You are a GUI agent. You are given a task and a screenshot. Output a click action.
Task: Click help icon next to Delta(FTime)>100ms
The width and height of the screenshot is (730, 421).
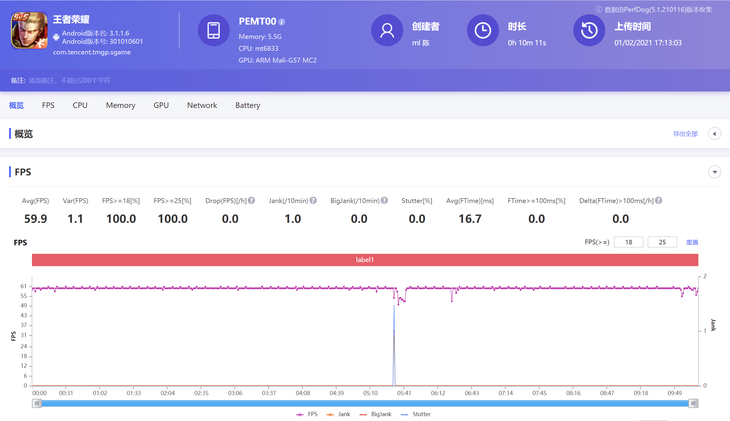tap(658, 200)
